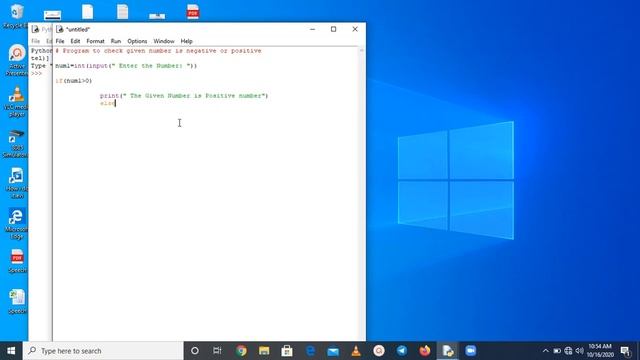The width and height of the screenshot is (640, 360).
Task: Click the taskbar clock showing 10:54 AM
Action: pos(600,351)
